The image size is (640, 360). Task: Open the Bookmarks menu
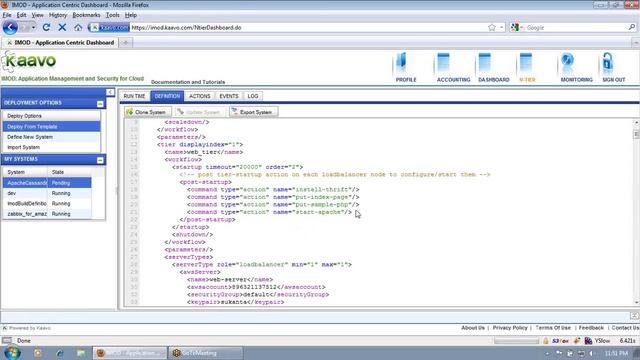click(x=86, y=15)
